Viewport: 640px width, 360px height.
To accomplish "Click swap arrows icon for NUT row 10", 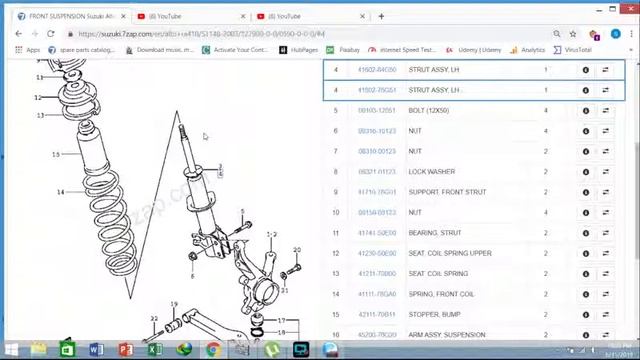I will [606, 213].
